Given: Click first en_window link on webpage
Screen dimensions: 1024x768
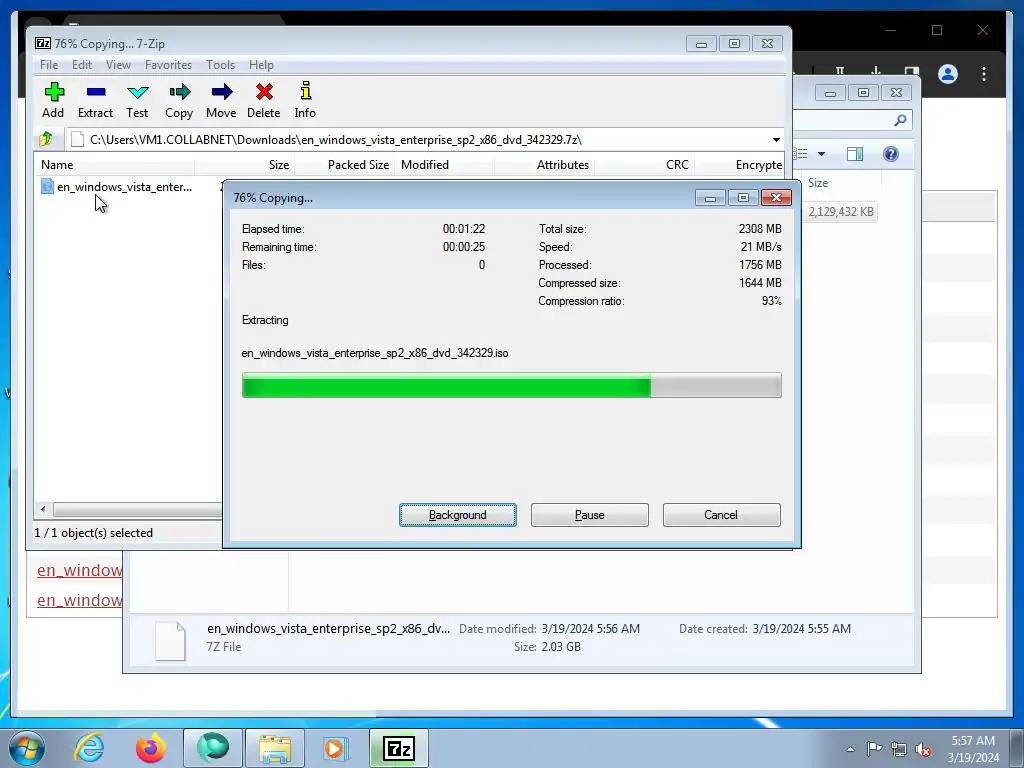Looking at the screenshot, I should click(x=80, y=570).
